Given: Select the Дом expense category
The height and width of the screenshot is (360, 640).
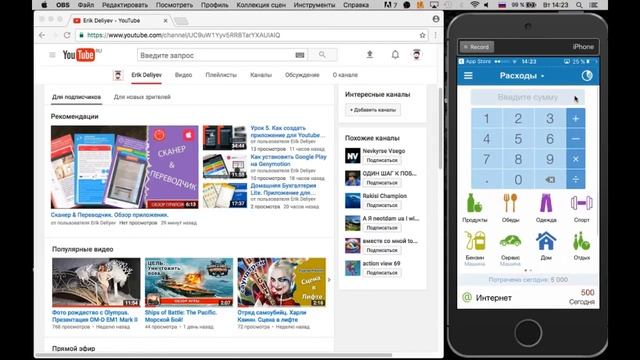Looking at the screenshot, I should coord(546,245).
